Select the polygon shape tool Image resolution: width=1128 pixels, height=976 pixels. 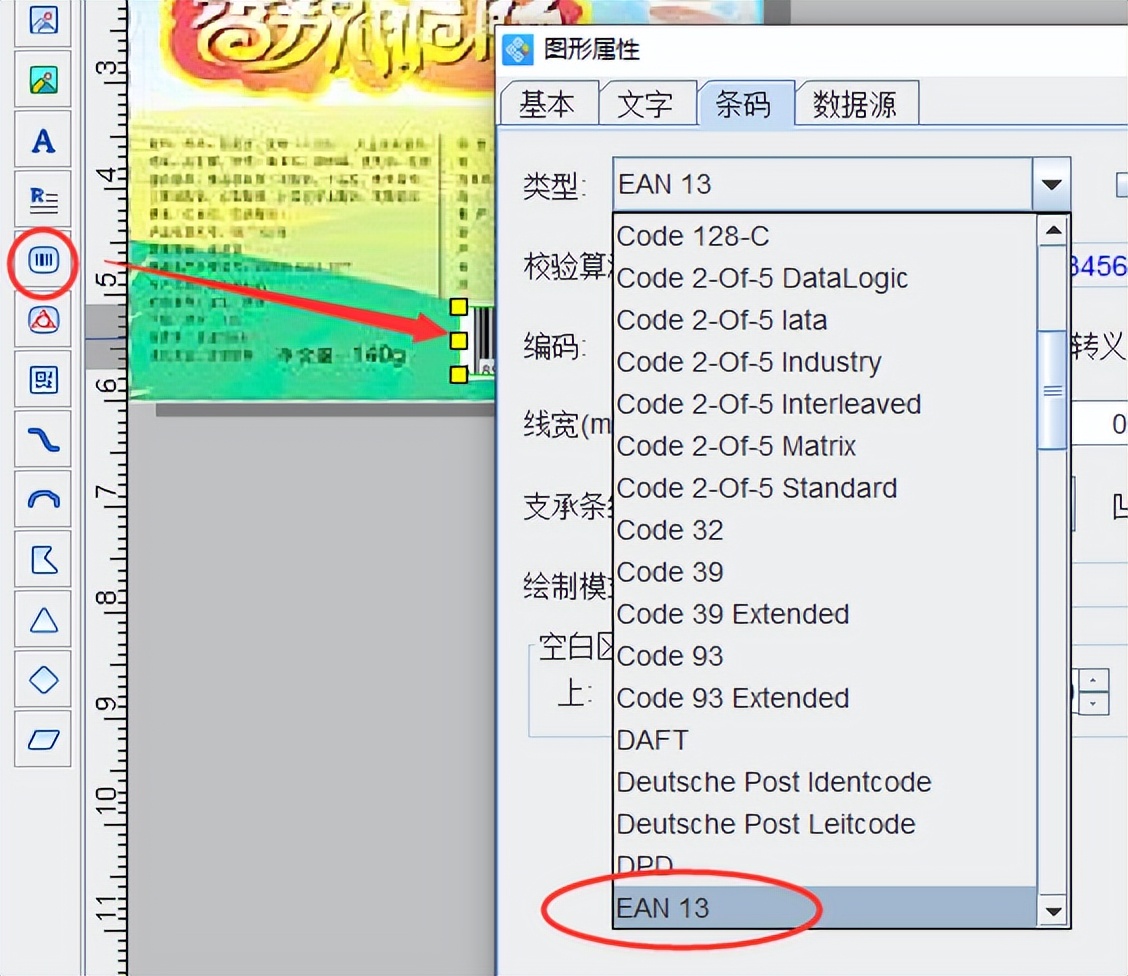coord(43,560)
